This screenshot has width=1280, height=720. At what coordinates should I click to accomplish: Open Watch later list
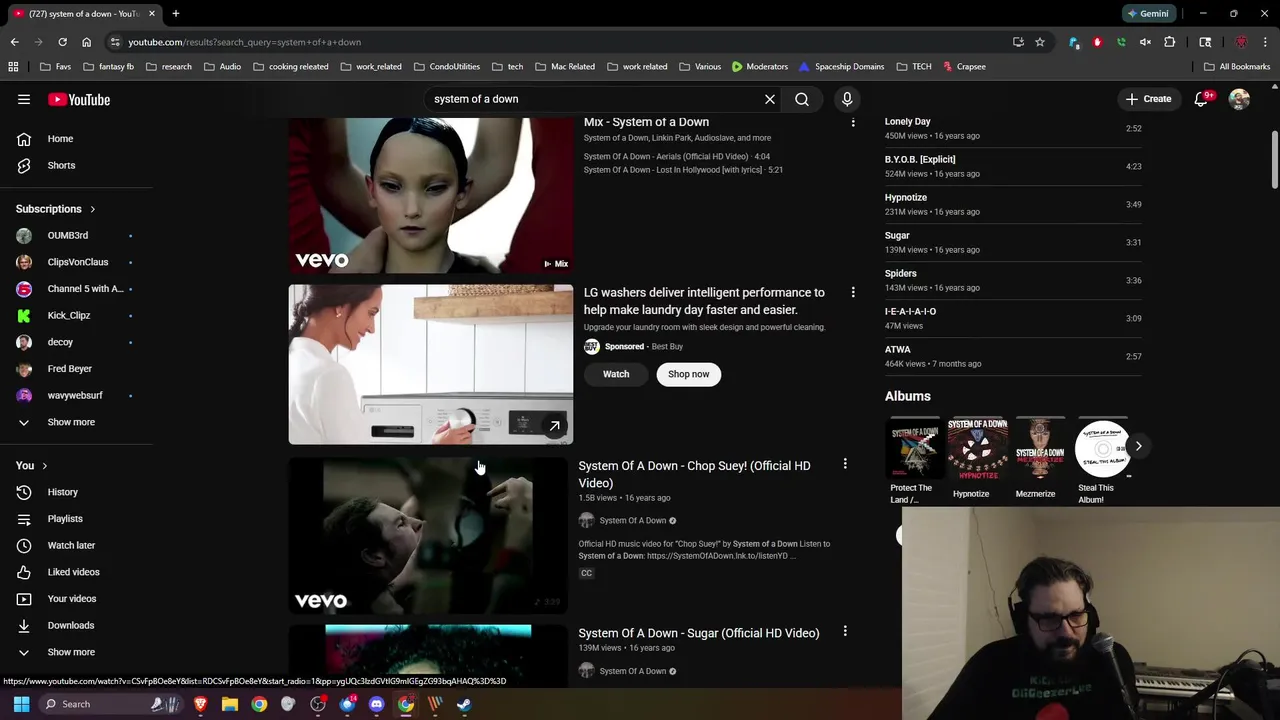coord(71,545)
